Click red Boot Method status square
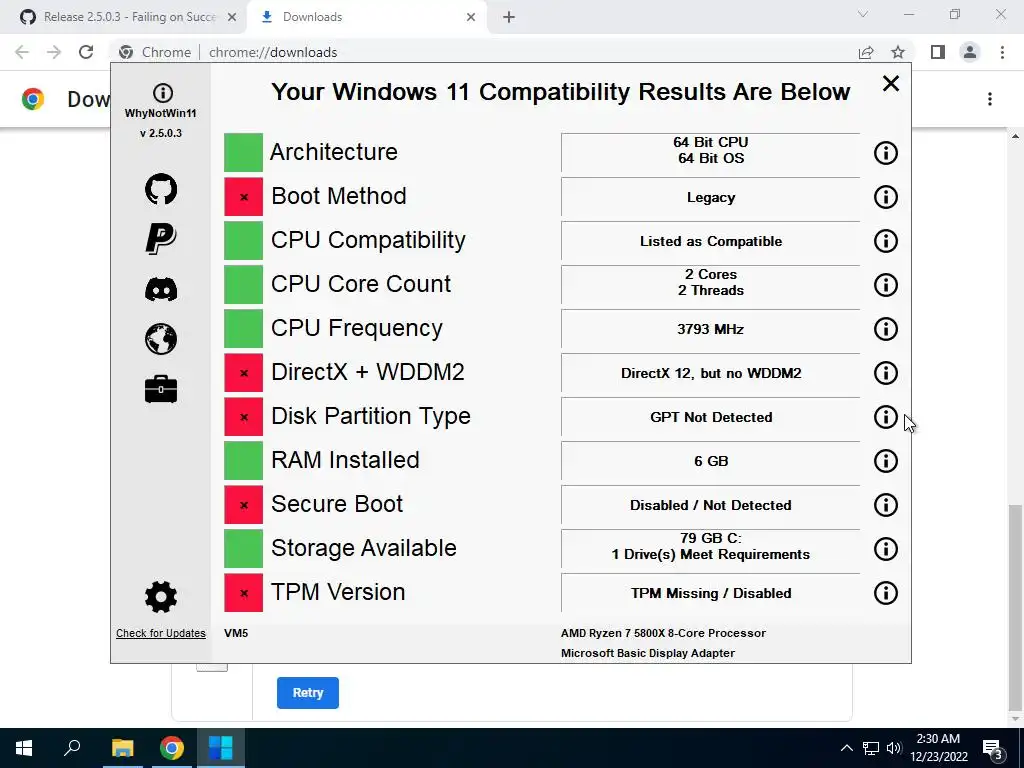This screenshot has height=768, width=1024. tap(244, 197)
